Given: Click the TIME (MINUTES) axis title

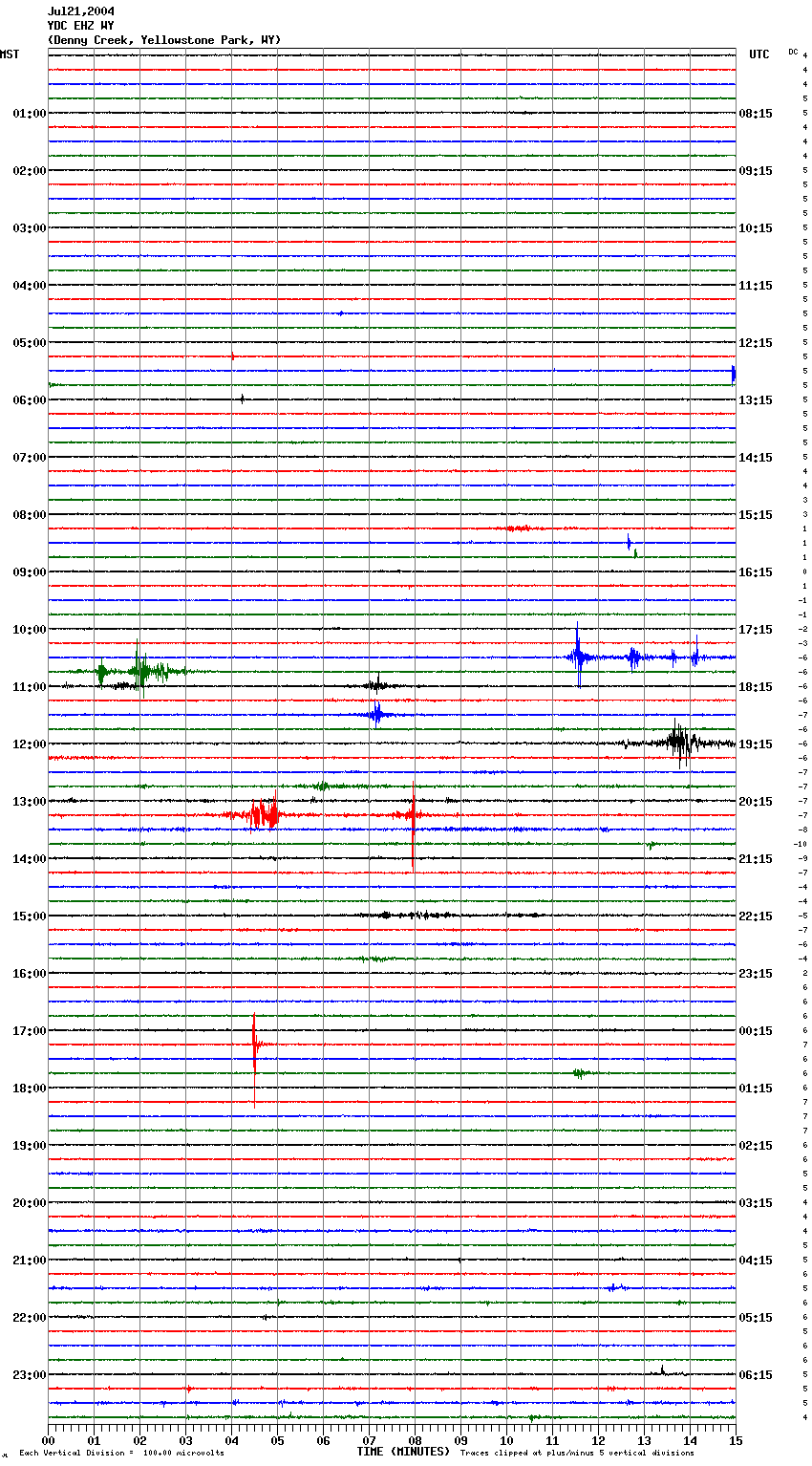Looking at the screenshot, I should click(x=403, y=1452).
